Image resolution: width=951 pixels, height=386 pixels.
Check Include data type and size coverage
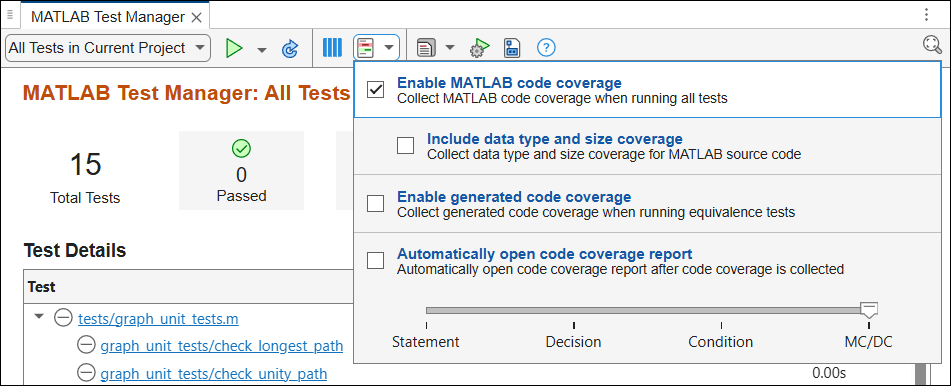click(406, 146)
